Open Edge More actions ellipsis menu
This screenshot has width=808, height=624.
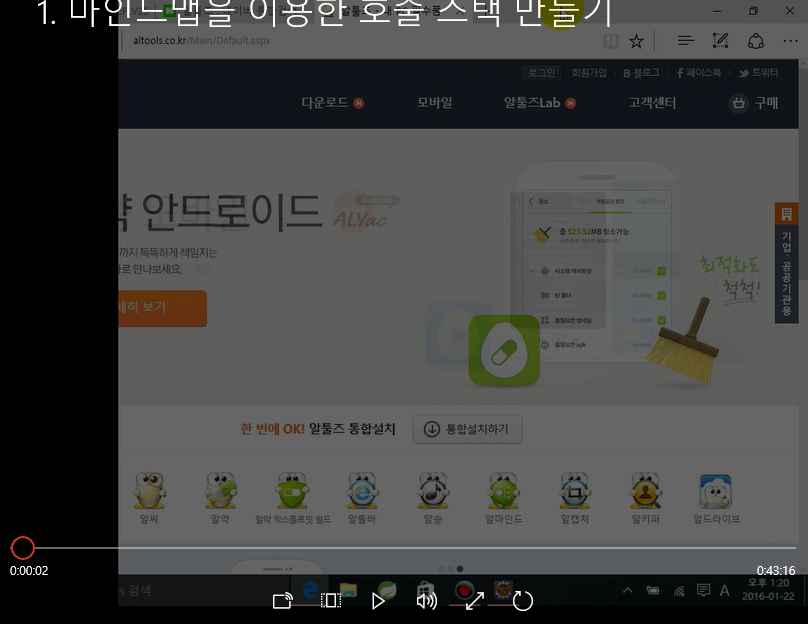click(790, 41)
